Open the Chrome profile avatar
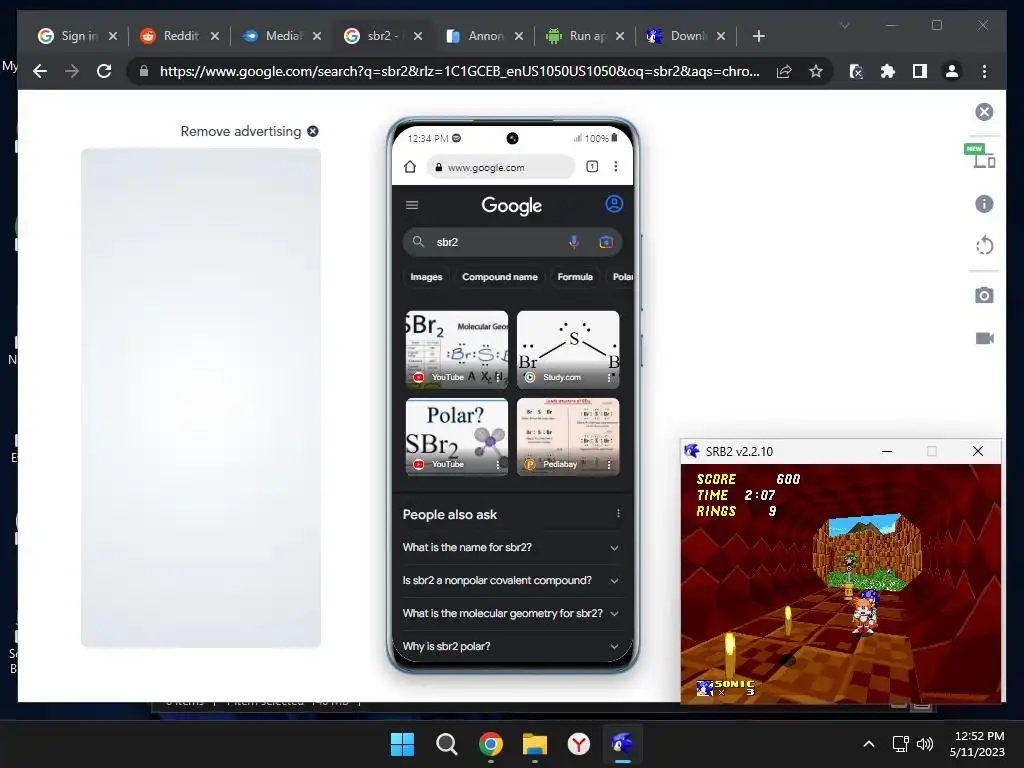The height and width of the screenshot is (768, 1024). point(952,71)
